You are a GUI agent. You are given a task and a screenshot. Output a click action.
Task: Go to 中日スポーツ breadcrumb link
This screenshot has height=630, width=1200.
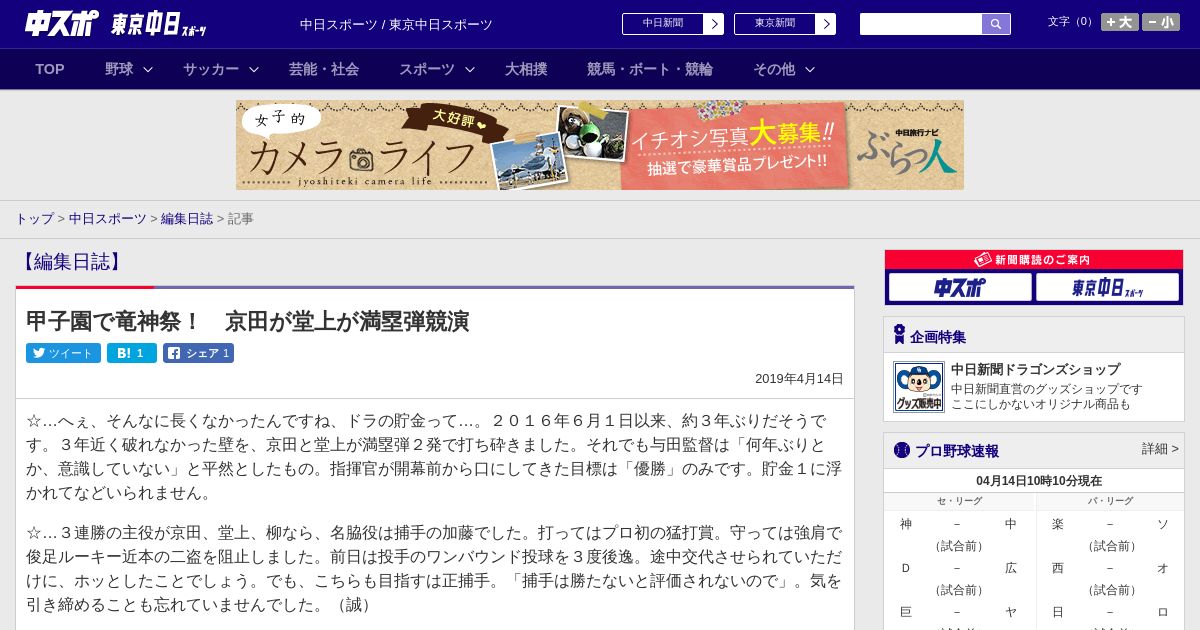coord(108,218)
